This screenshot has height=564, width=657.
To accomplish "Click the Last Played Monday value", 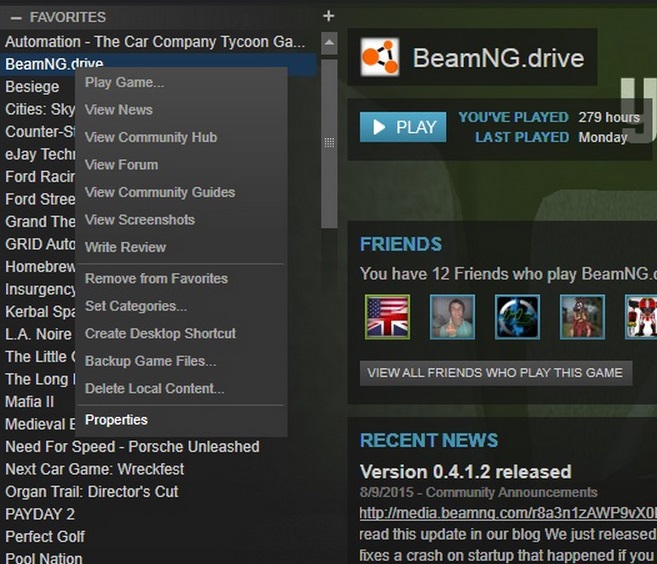I will coord(603,137).
